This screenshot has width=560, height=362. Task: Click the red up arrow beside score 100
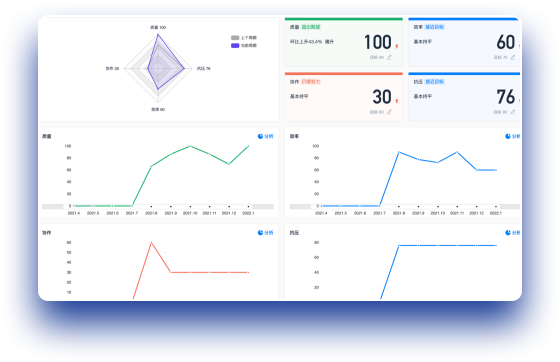click(397, 46)
